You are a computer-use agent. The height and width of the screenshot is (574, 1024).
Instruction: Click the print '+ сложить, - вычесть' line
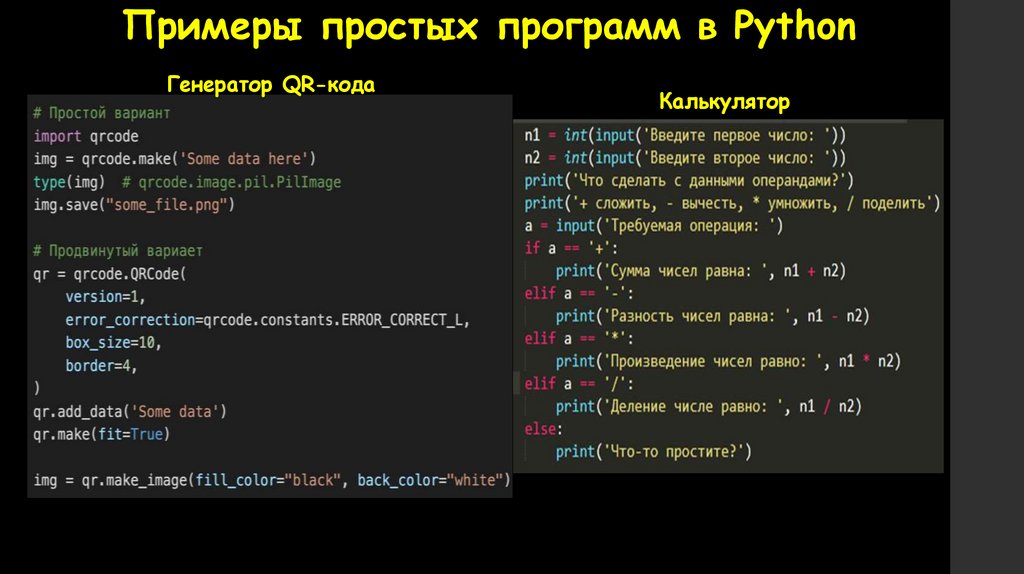point(732,204)
